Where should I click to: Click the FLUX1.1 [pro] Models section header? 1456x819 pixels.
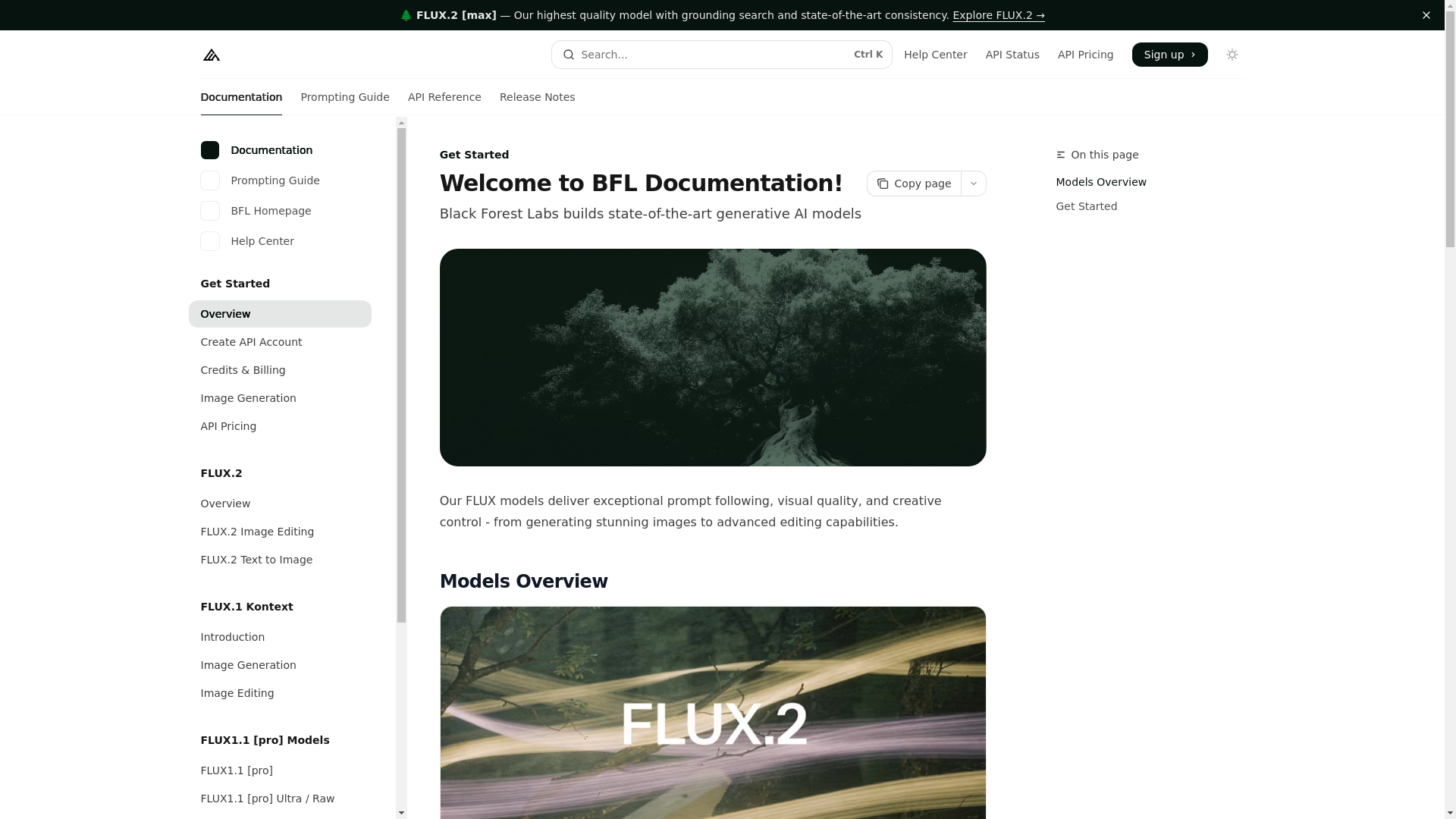pyautogui.click(x=265, y=740)
